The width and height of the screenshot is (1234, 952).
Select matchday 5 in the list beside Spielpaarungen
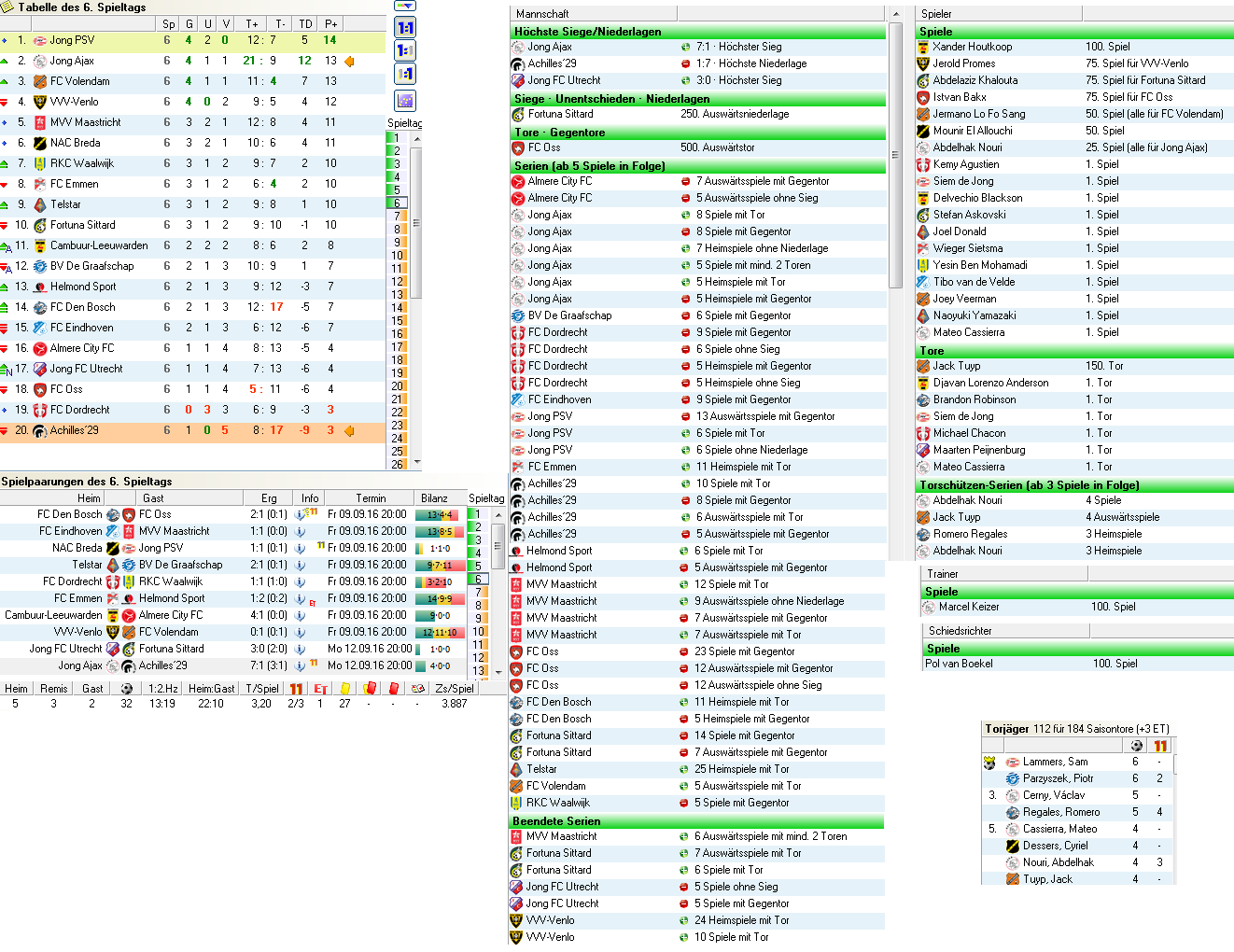(x=478, y=566)
